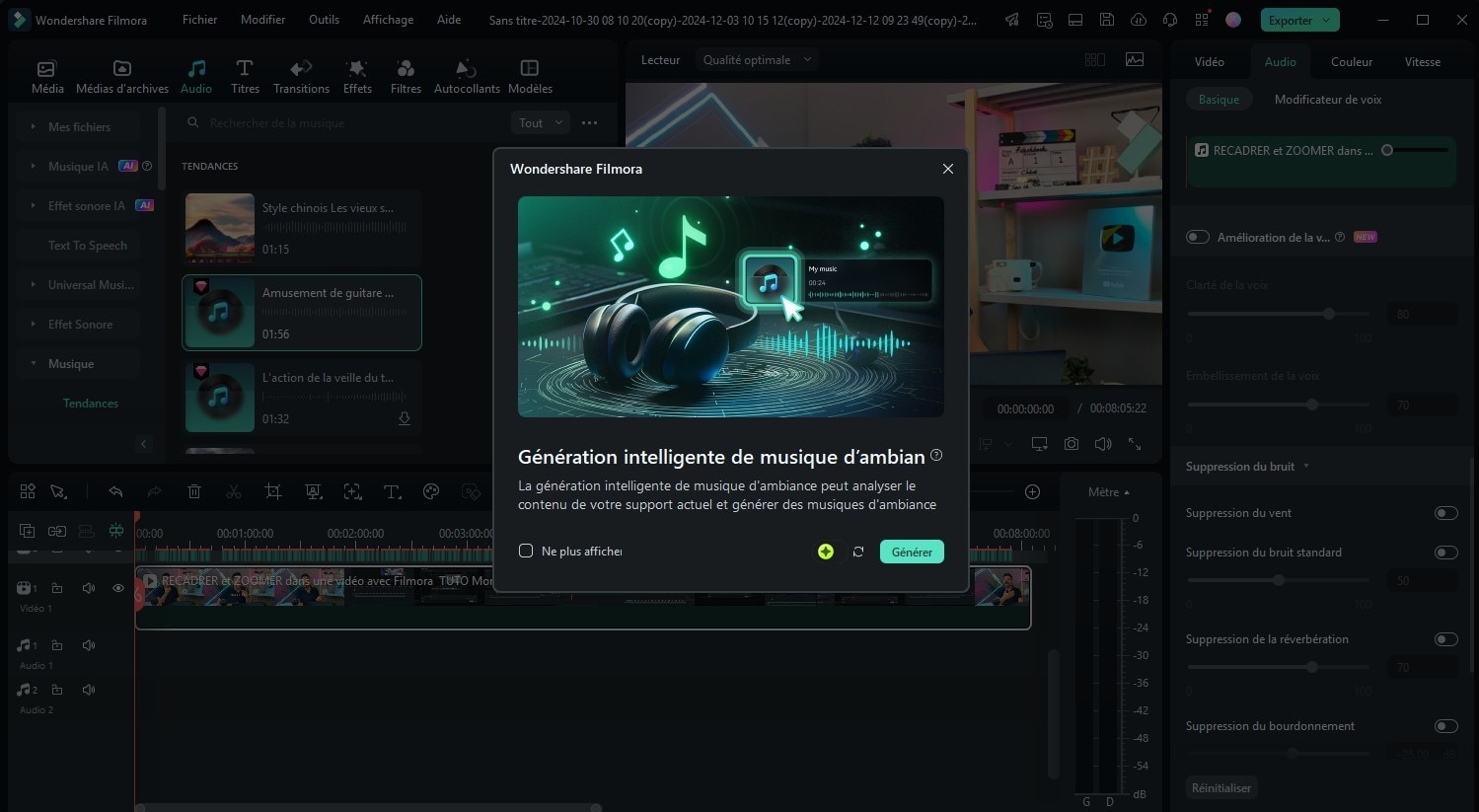Select the Modificateur de voix tab button
This screenshot has width=1479, height=812.
tap(1327, 100)
